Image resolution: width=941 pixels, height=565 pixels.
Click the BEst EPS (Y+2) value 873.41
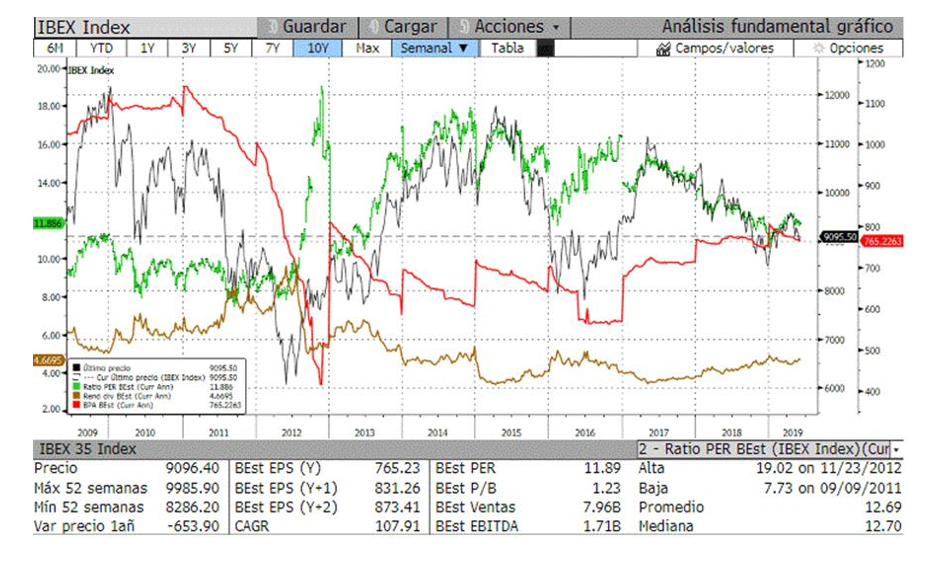(398, 507)
